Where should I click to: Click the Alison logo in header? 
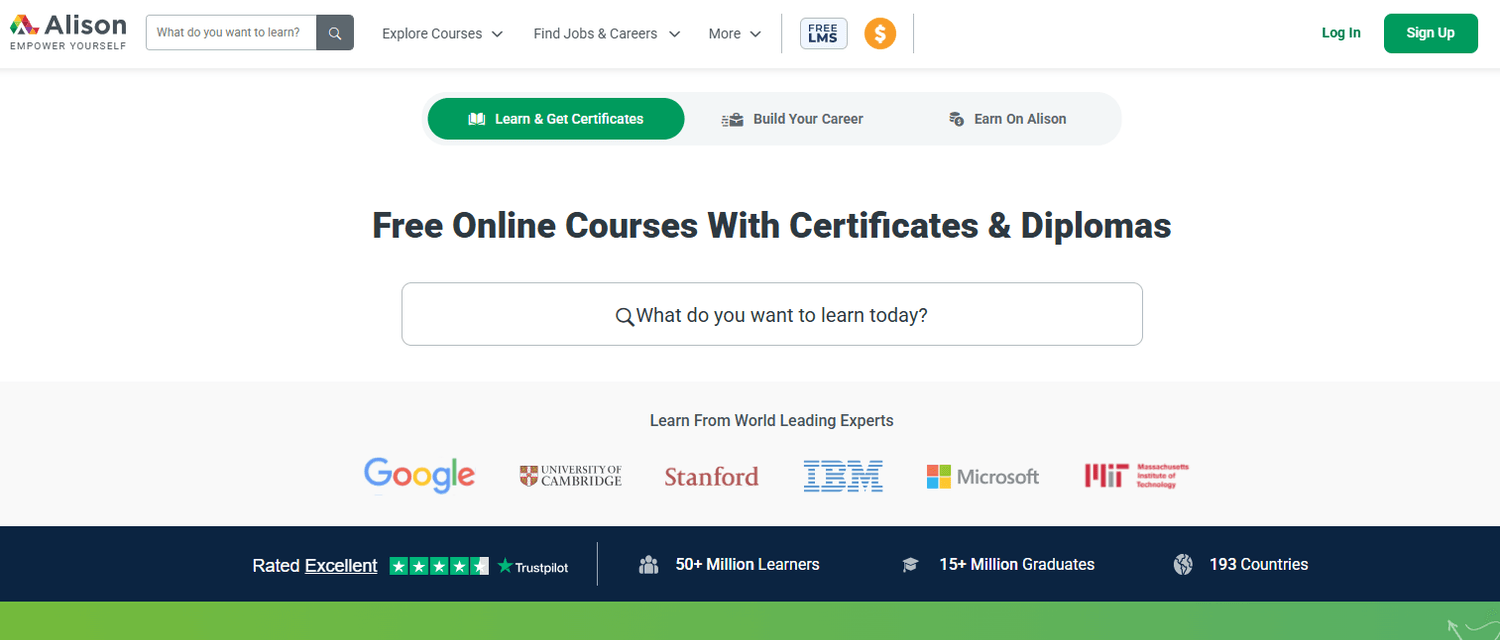(68, 32)
